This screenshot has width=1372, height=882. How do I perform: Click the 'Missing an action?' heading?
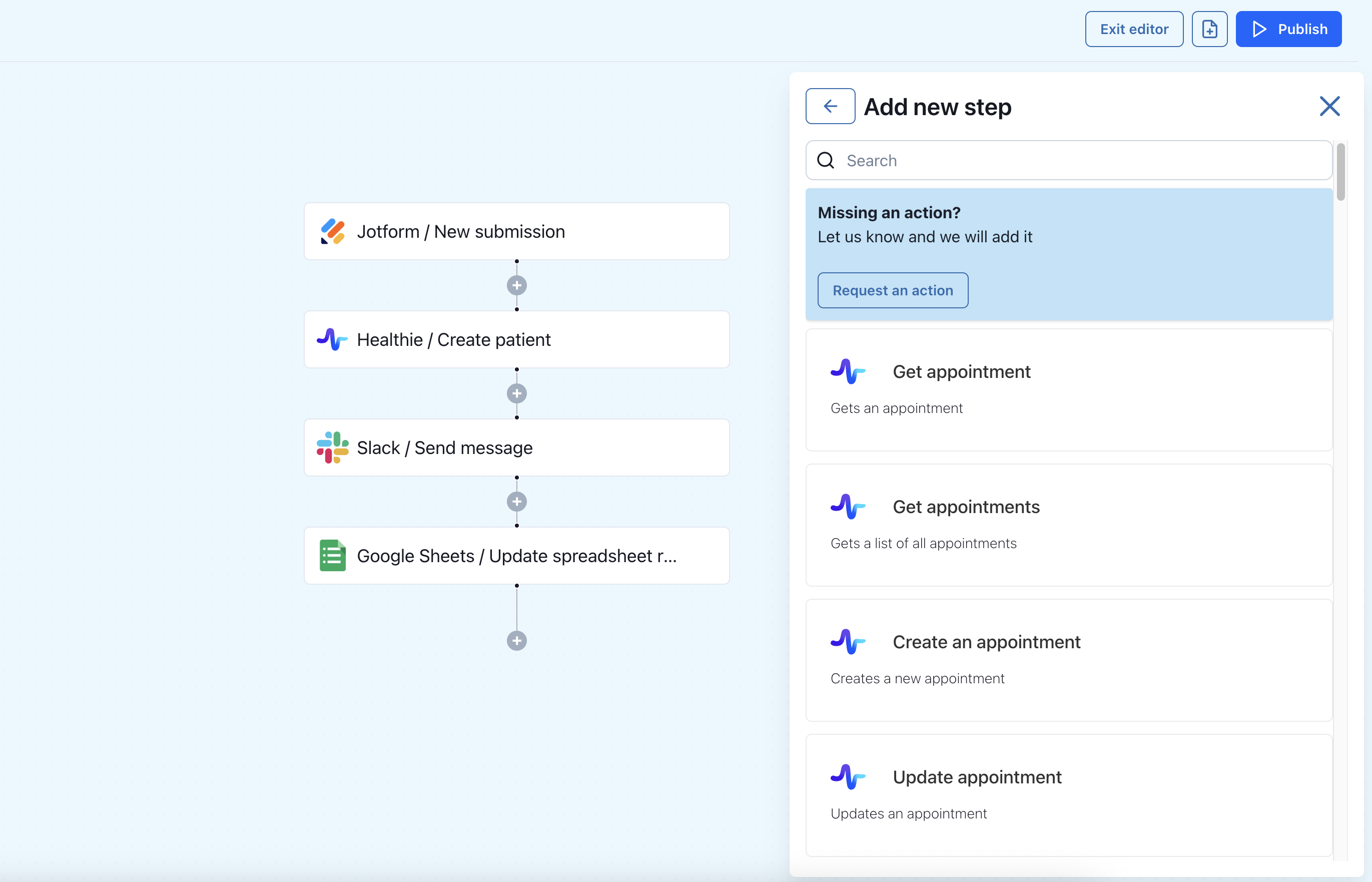point(889,212)
